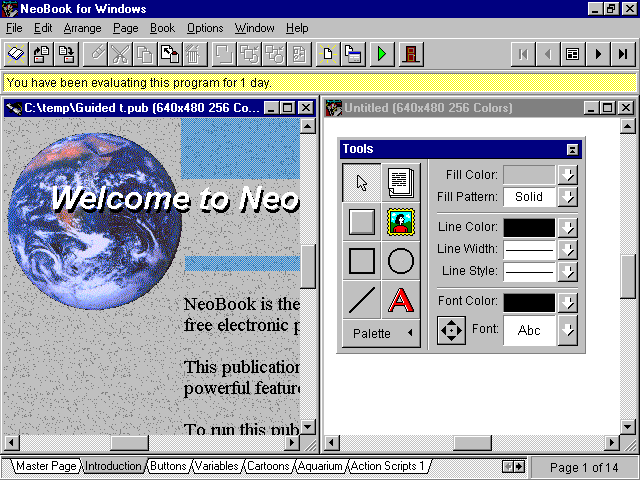Expand the Line Width dropdown
Screen dimensions: 640x480
coord(568,249)
